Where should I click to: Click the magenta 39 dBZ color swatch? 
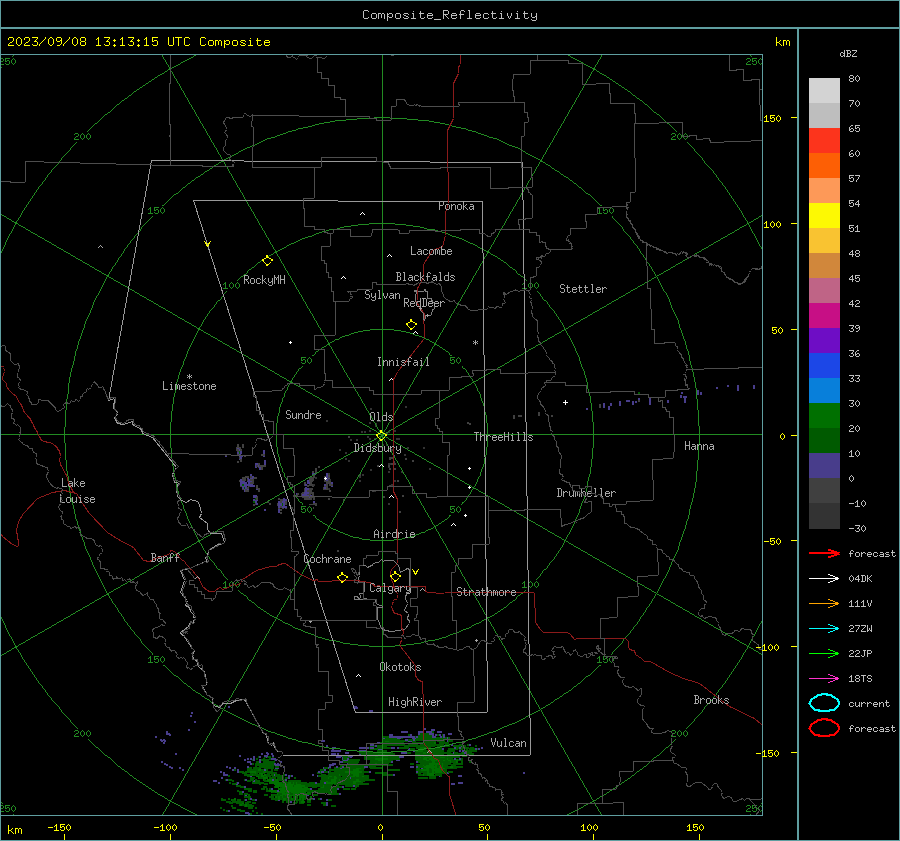click(824, 316)
